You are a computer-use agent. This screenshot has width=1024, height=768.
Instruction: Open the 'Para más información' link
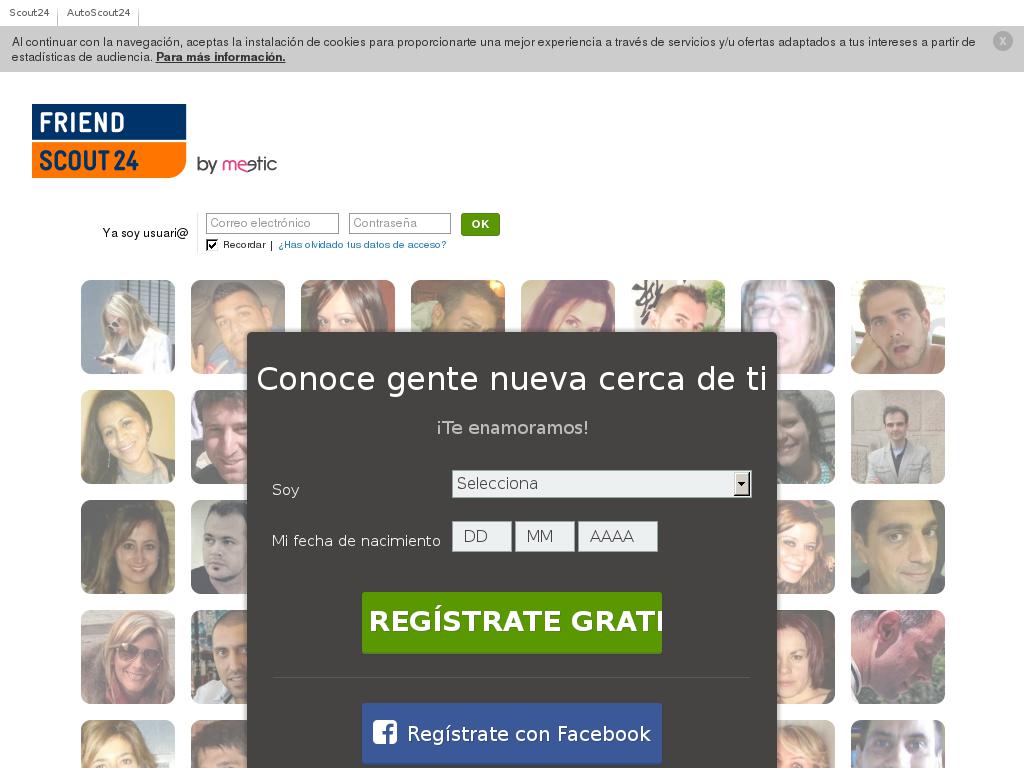[x=221, y=57]
